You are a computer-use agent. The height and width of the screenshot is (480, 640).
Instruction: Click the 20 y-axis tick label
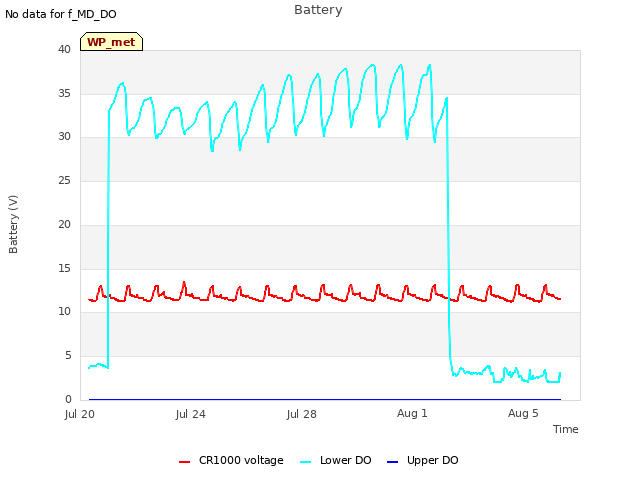coord(64,224)
